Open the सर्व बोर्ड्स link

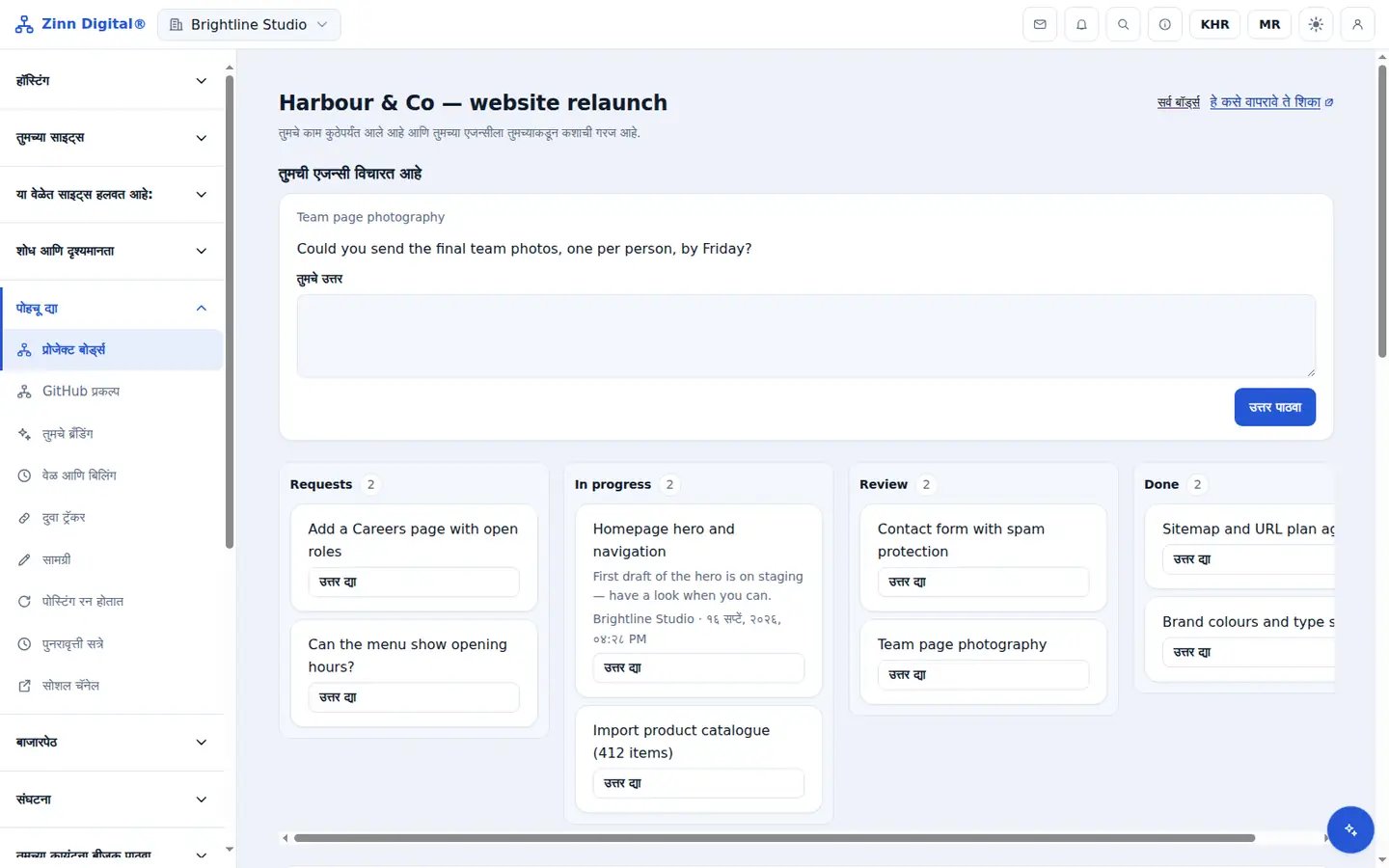[x=1179, y=102]
